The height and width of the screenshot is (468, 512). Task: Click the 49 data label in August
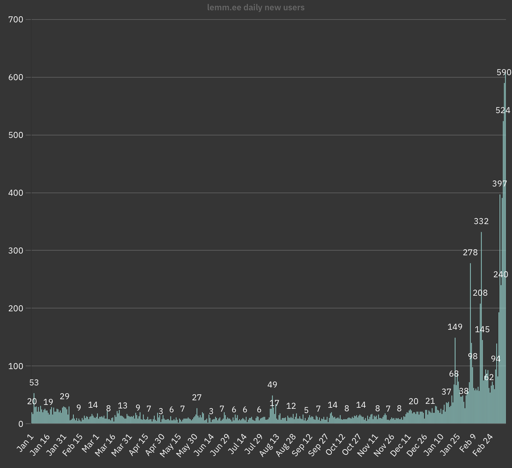[x=272, y=385]
